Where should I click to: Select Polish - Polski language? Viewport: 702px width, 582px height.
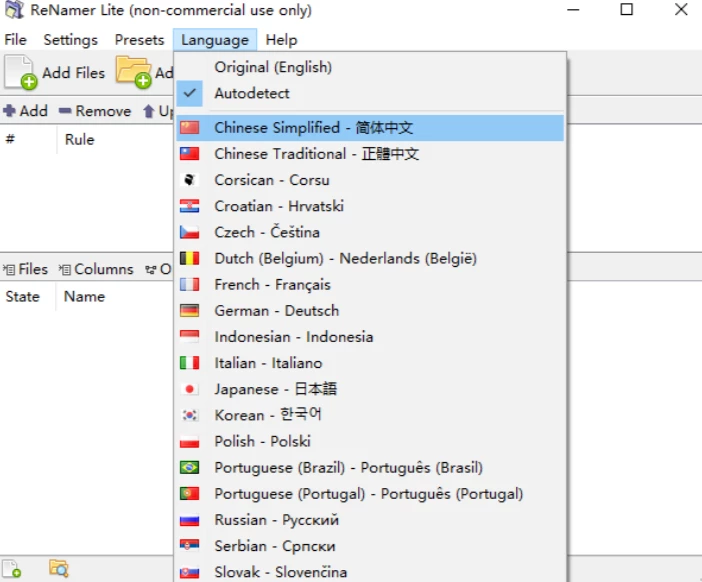click(370, 441)
